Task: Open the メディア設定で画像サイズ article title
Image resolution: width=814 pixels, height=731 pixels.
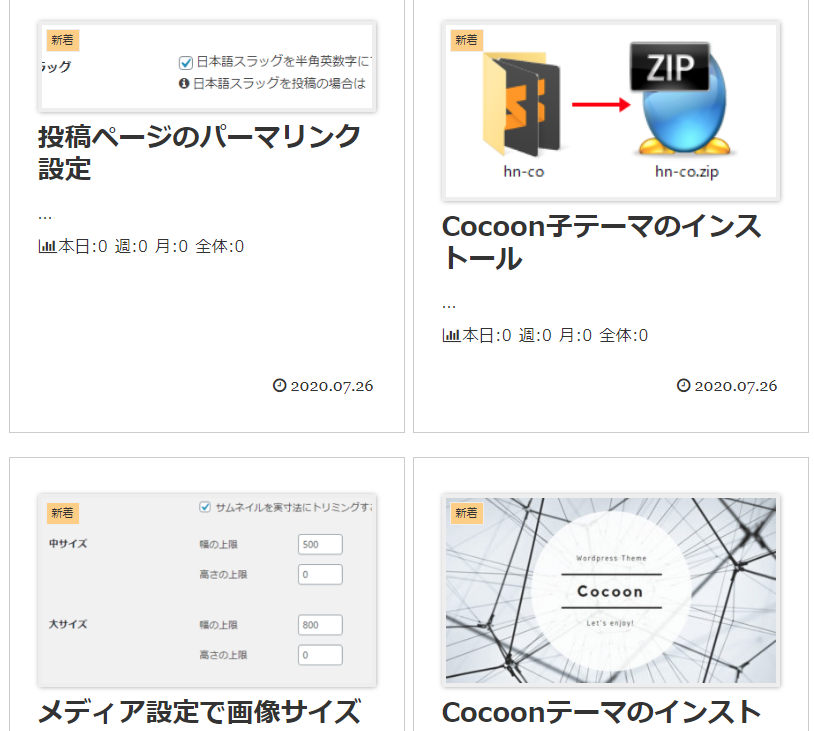Action: click(199, 712)
